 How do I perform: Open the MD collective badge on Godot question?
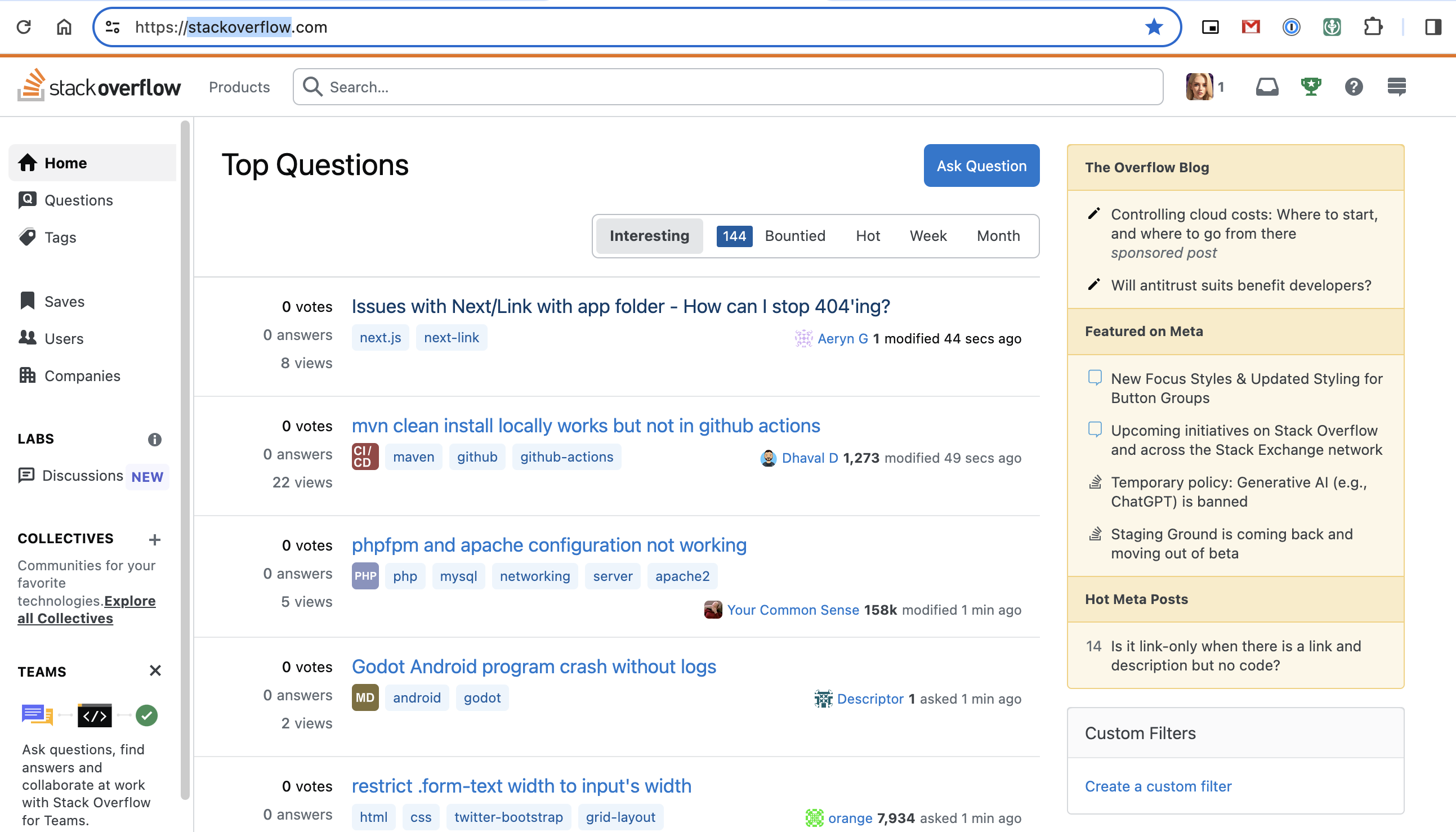(x=365, y=697)
